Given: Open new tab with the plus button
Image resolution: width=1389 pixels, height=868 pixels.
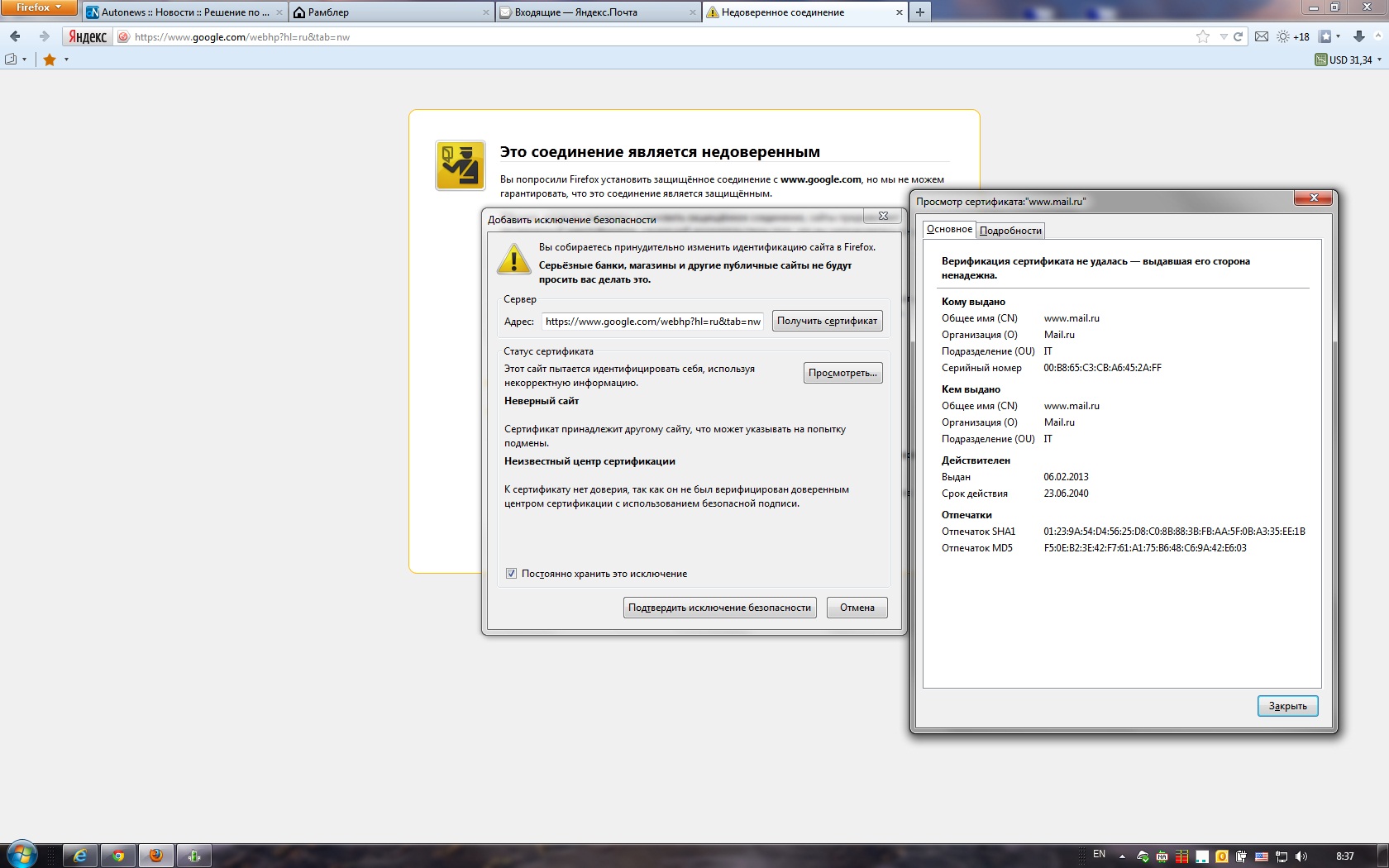Looking at the screenshot, I should click(919, 12).
